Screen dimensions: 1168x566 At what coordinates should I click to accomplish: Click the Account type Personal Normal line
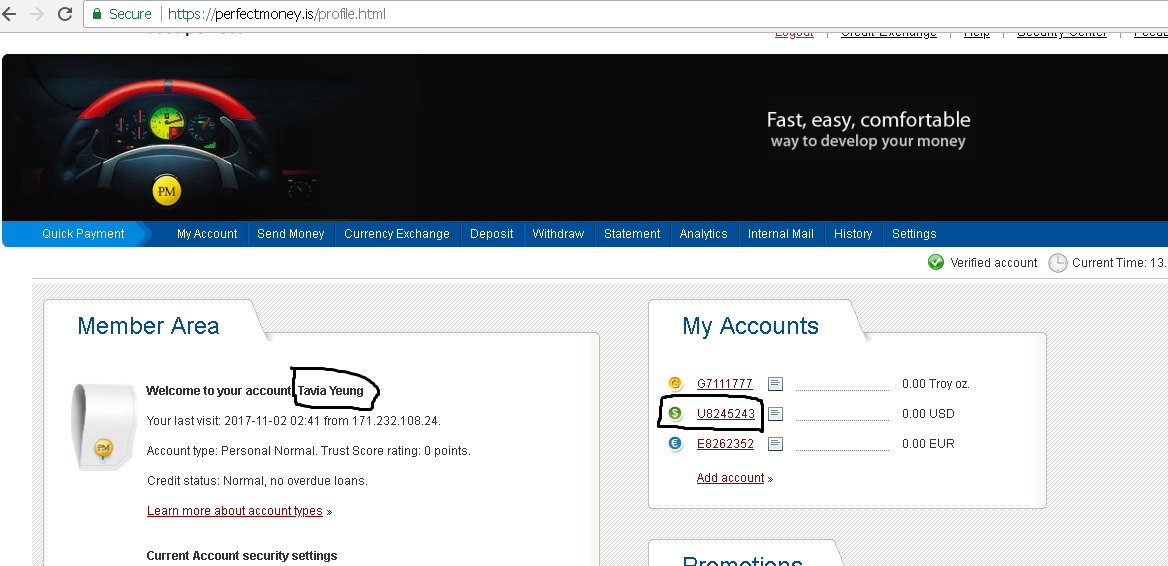(308, 451)
